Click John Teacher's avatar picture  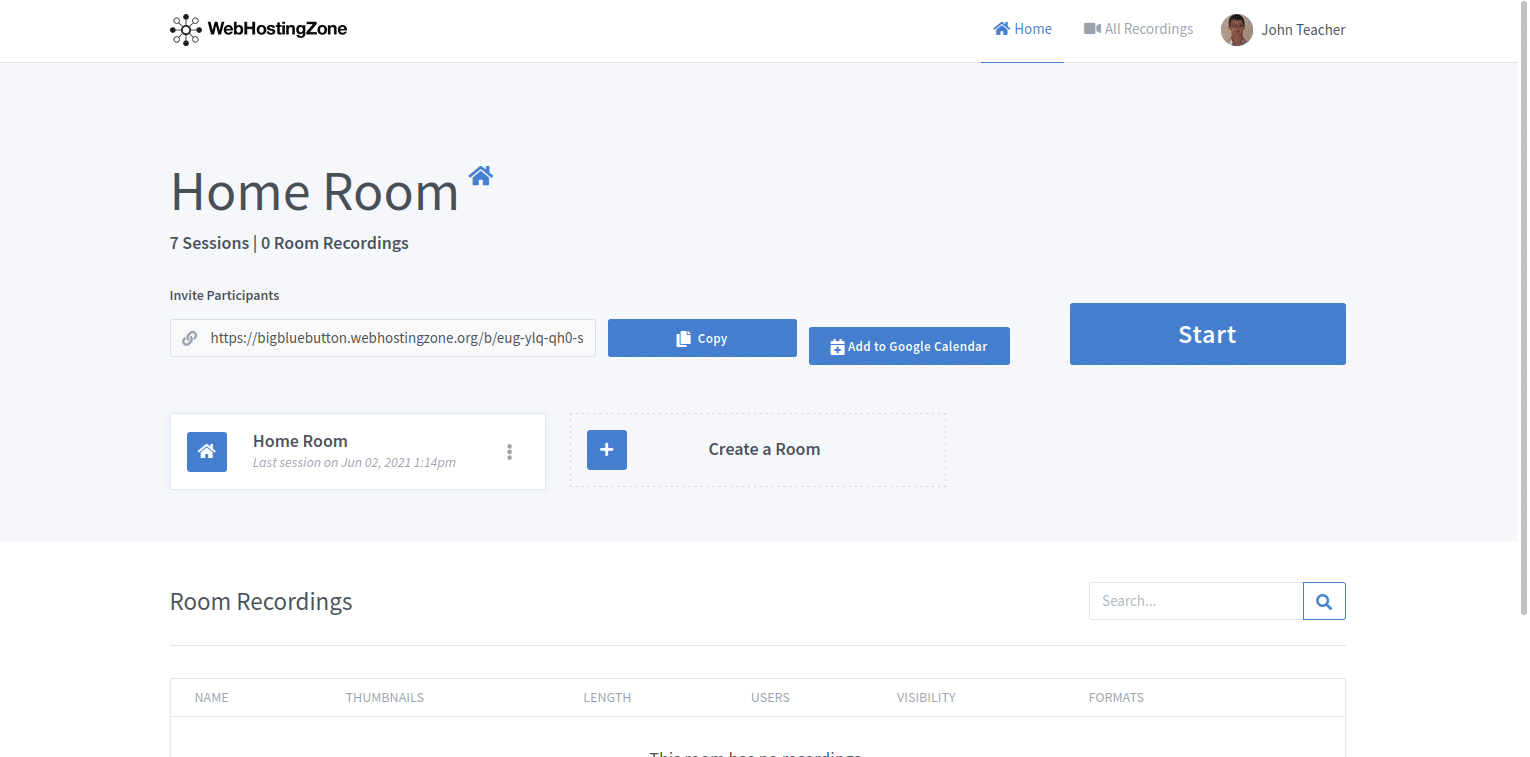coord(1236,29)
